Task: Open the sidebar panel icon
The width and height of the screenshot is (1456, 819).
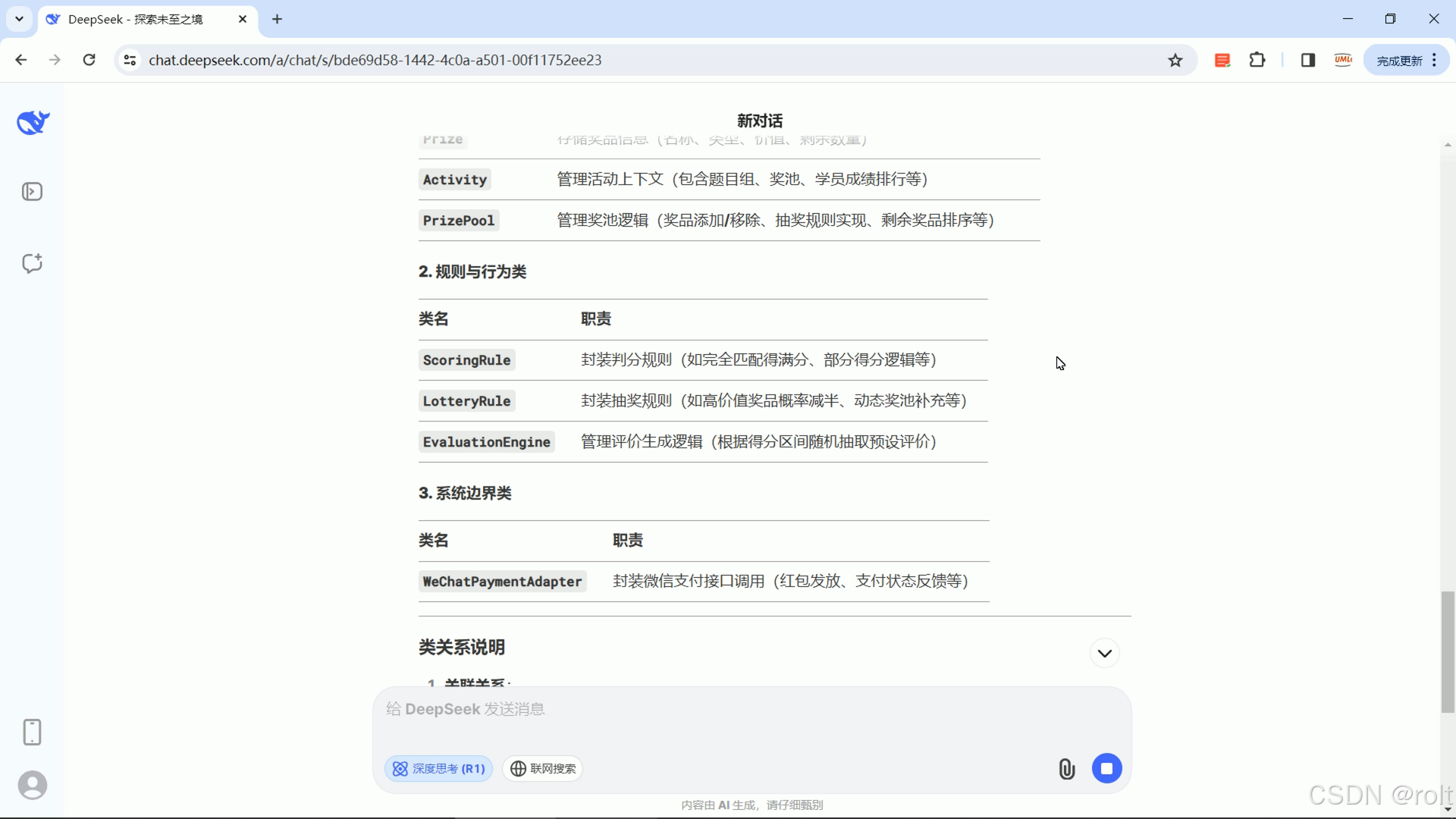Action: [33, 192]
